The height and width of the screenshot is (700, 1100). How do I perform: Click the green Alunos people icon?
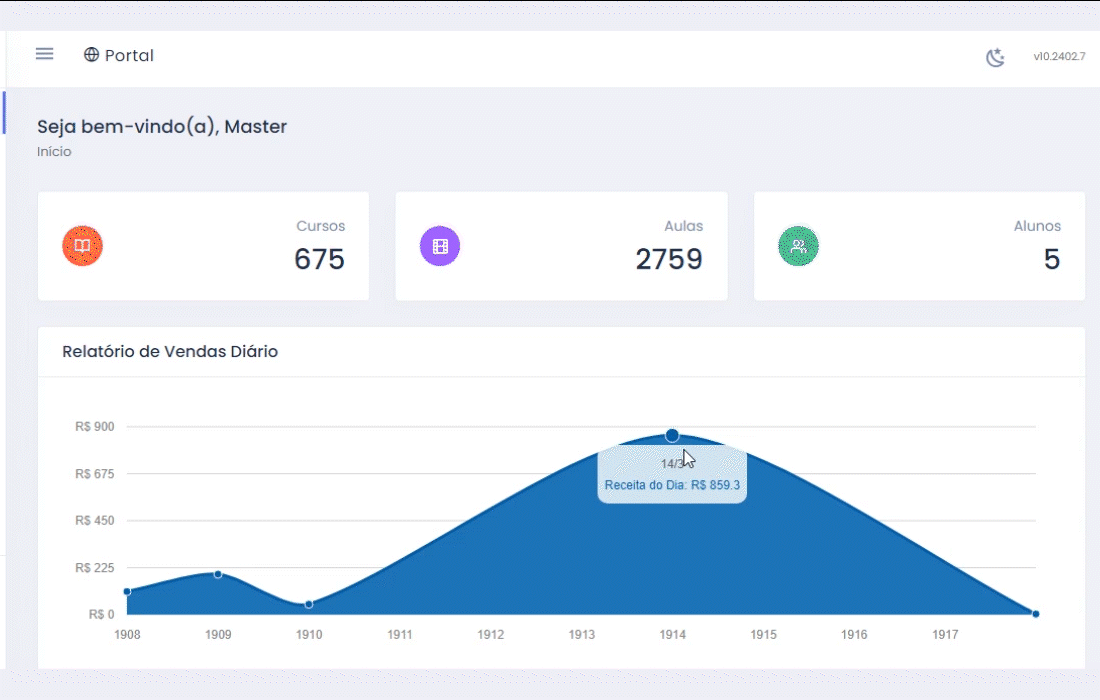pyautogui.click(x=798, y=246)
